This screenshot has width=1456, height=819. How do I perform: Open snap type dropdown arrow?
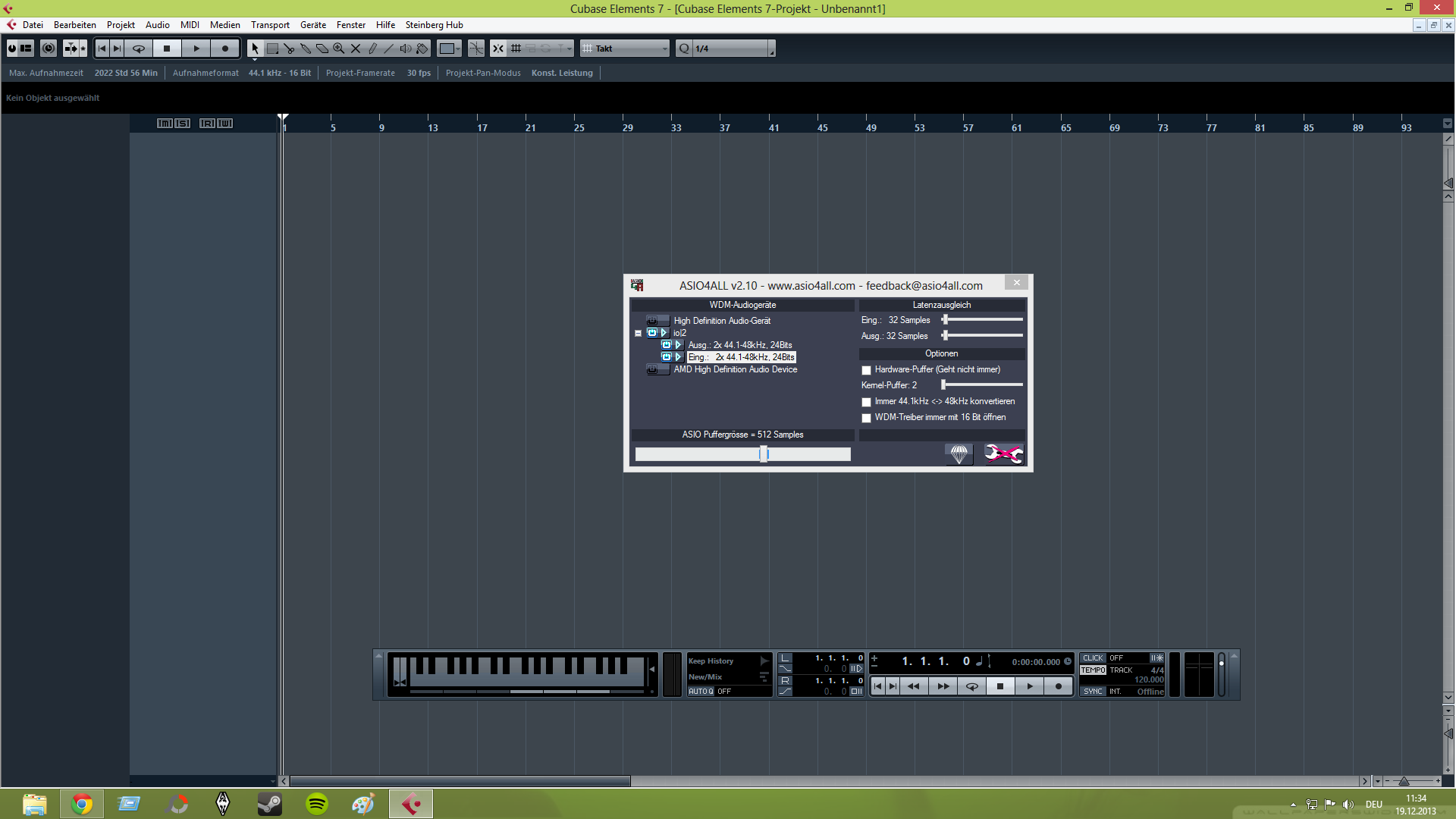tap(570, 49)
